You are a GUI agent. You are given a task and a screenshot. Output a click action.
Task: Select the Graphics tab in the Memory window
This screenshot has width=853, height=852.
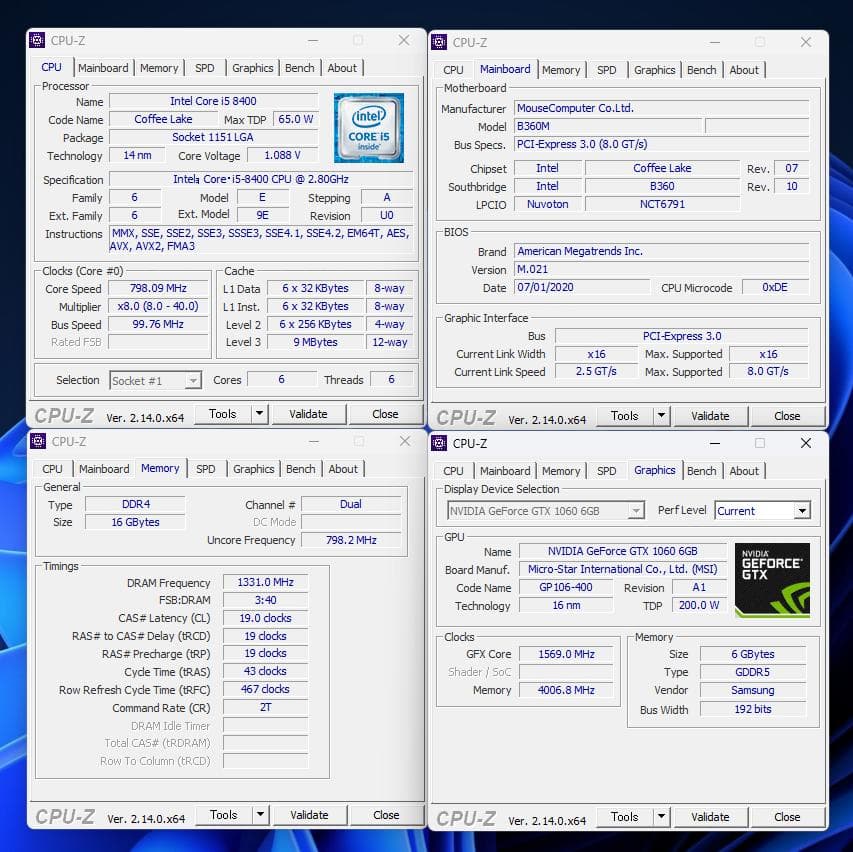[253, 468]
